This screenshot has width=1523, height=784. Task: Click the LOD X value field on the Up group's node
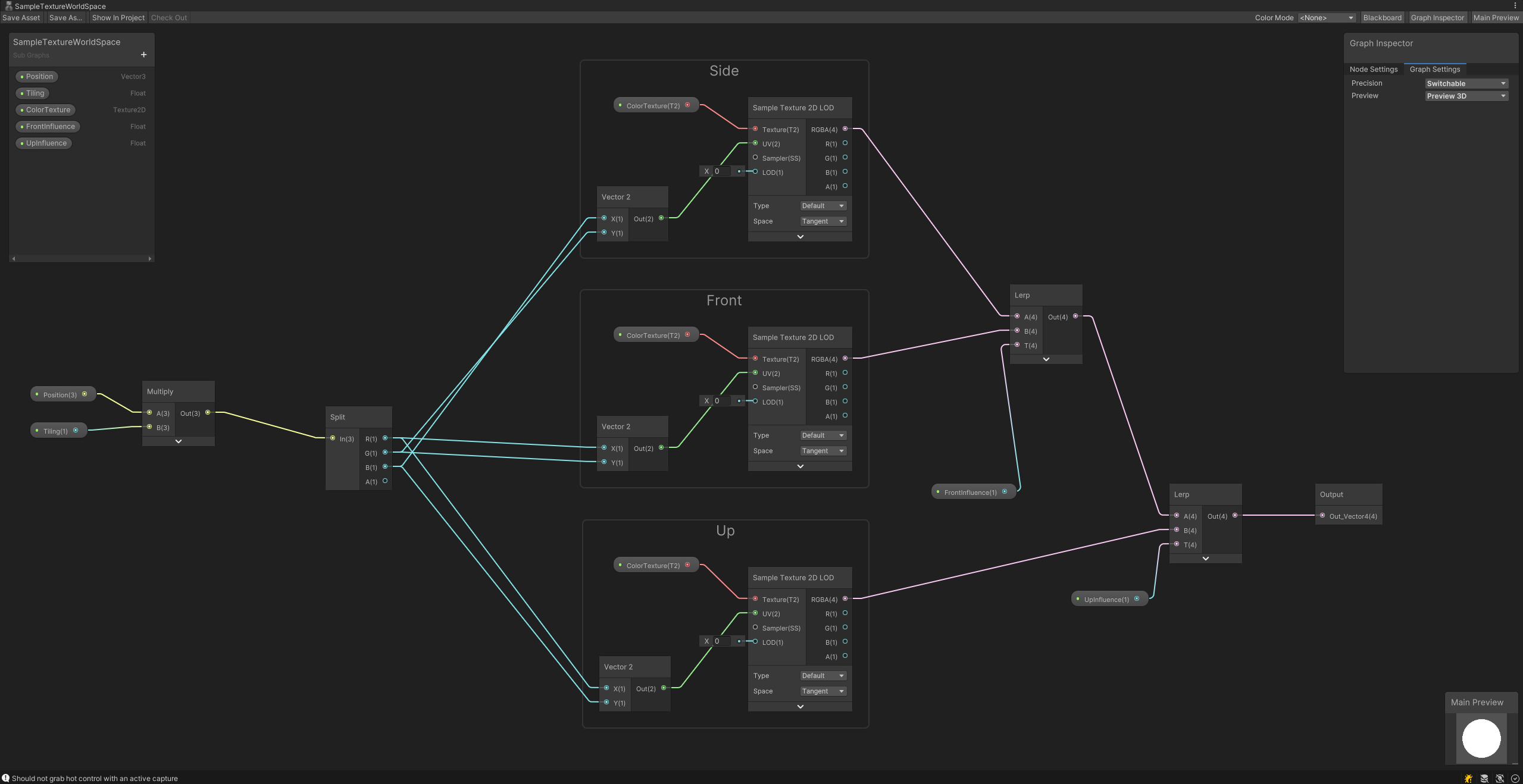point(721,641)
